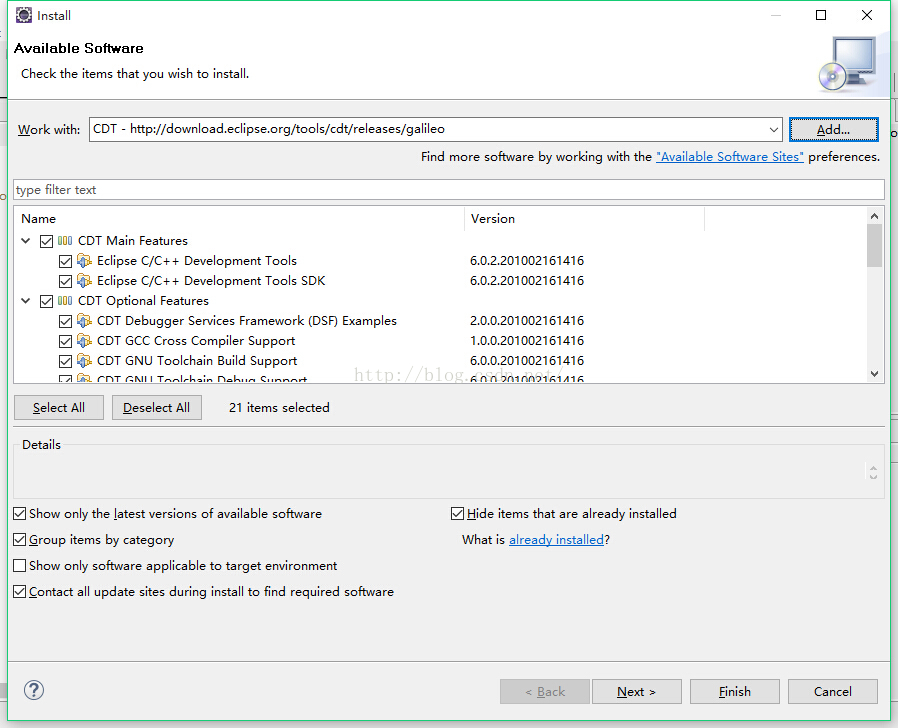The height and width of the screenshot is (728, 898).
Task: Click the Add... button
Action: (x=833, y=129)
